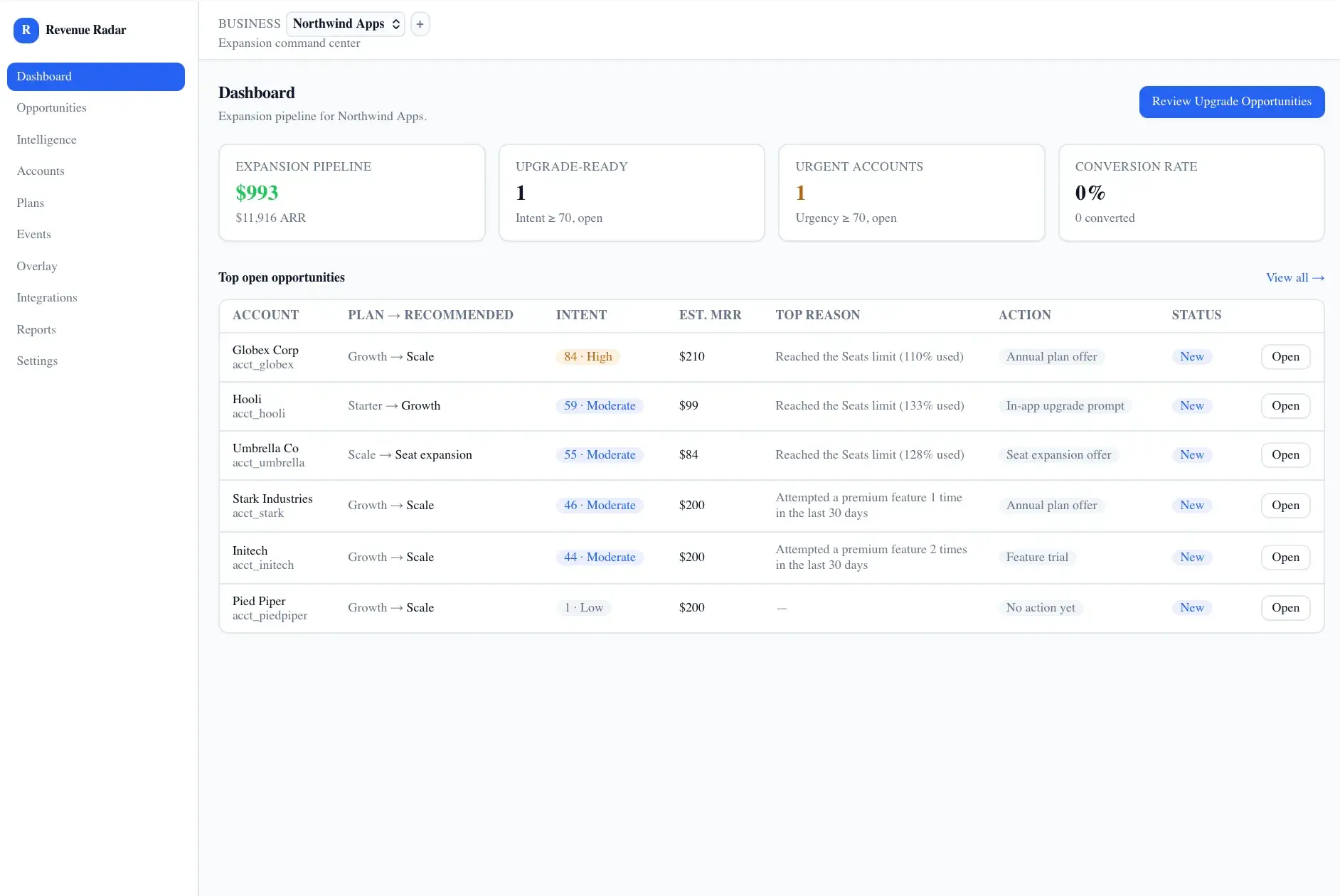1340x896 pixels.
Task: Click the 59 · Moderate intent badge
Action: (600, 406)
